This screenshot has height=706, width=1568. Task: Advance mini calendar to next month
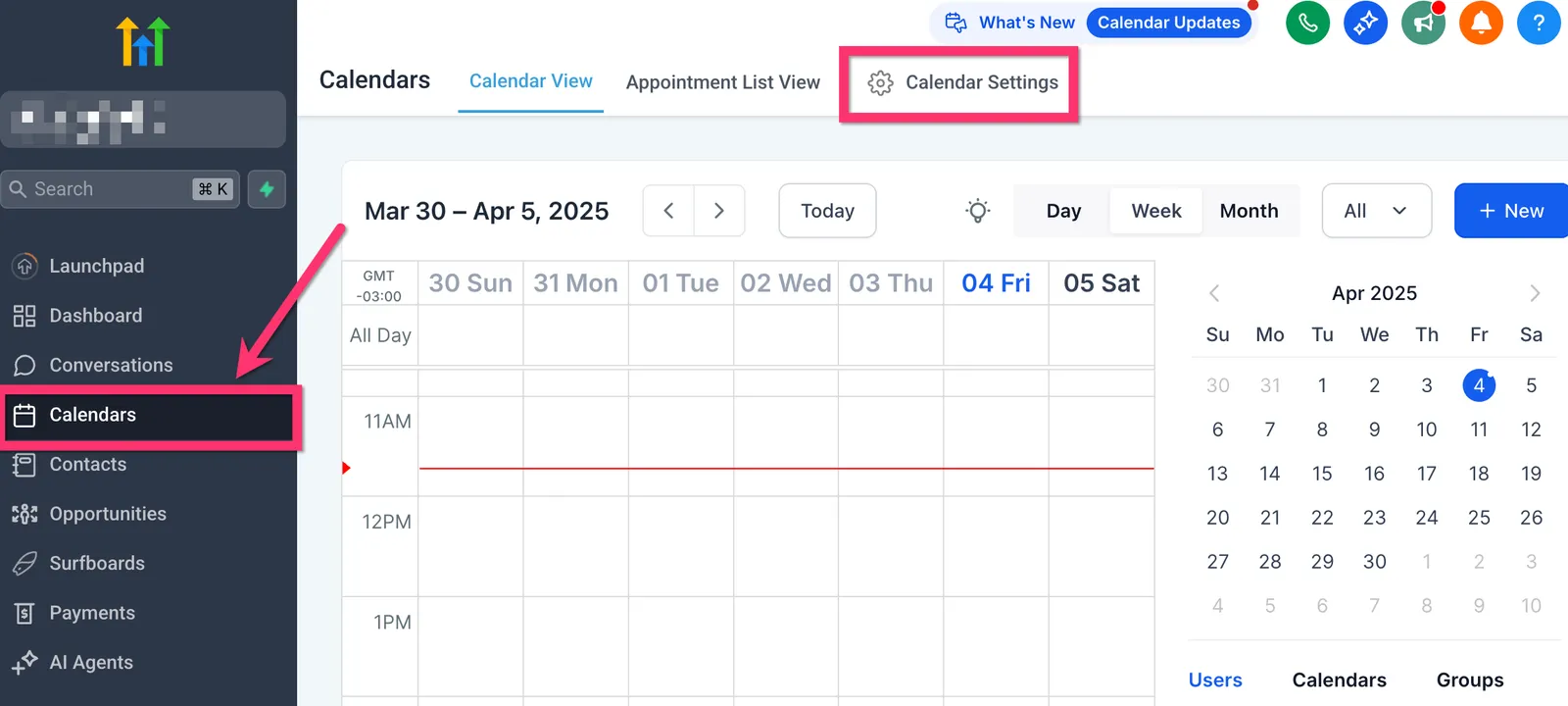coord(1535,293)
